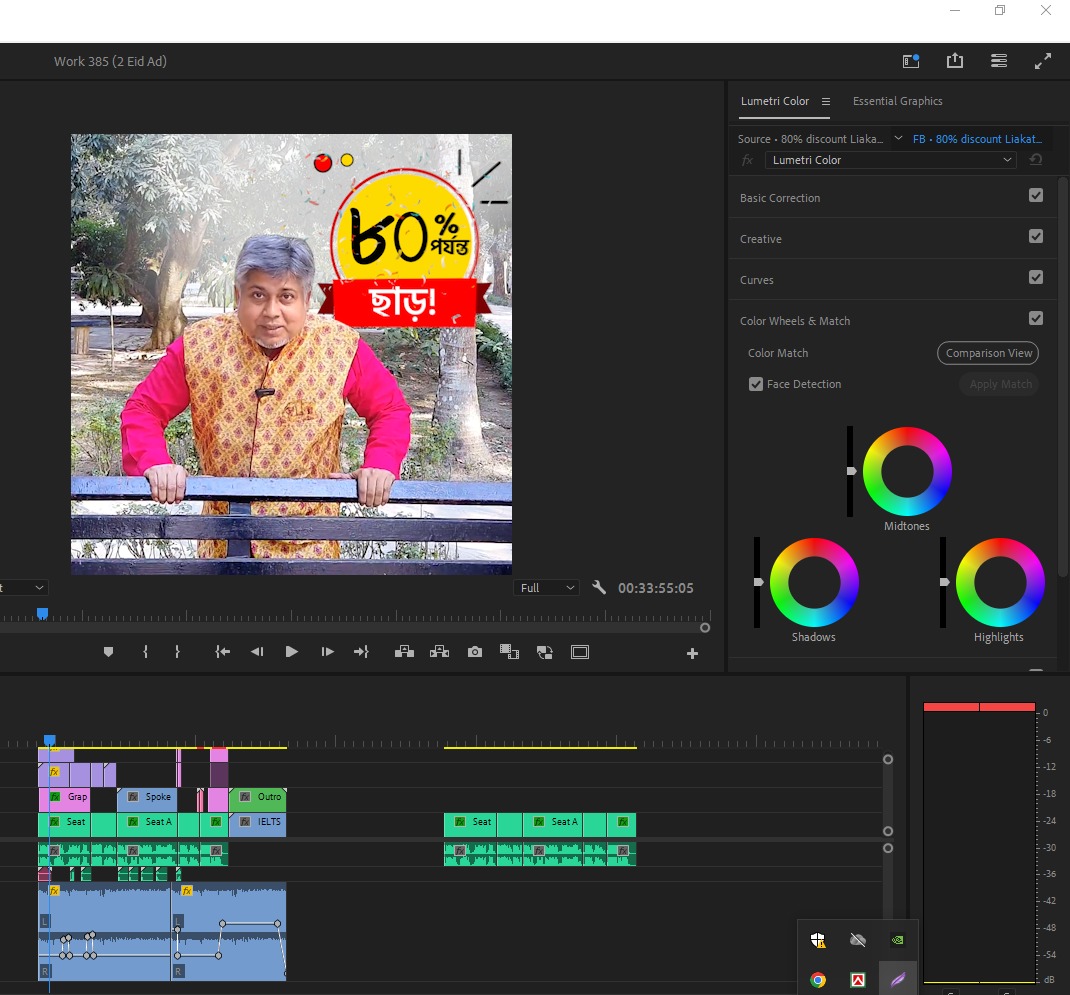Switch to the Essential Graphics tab
1070x995 pixels.
click(x=897, y=101)
